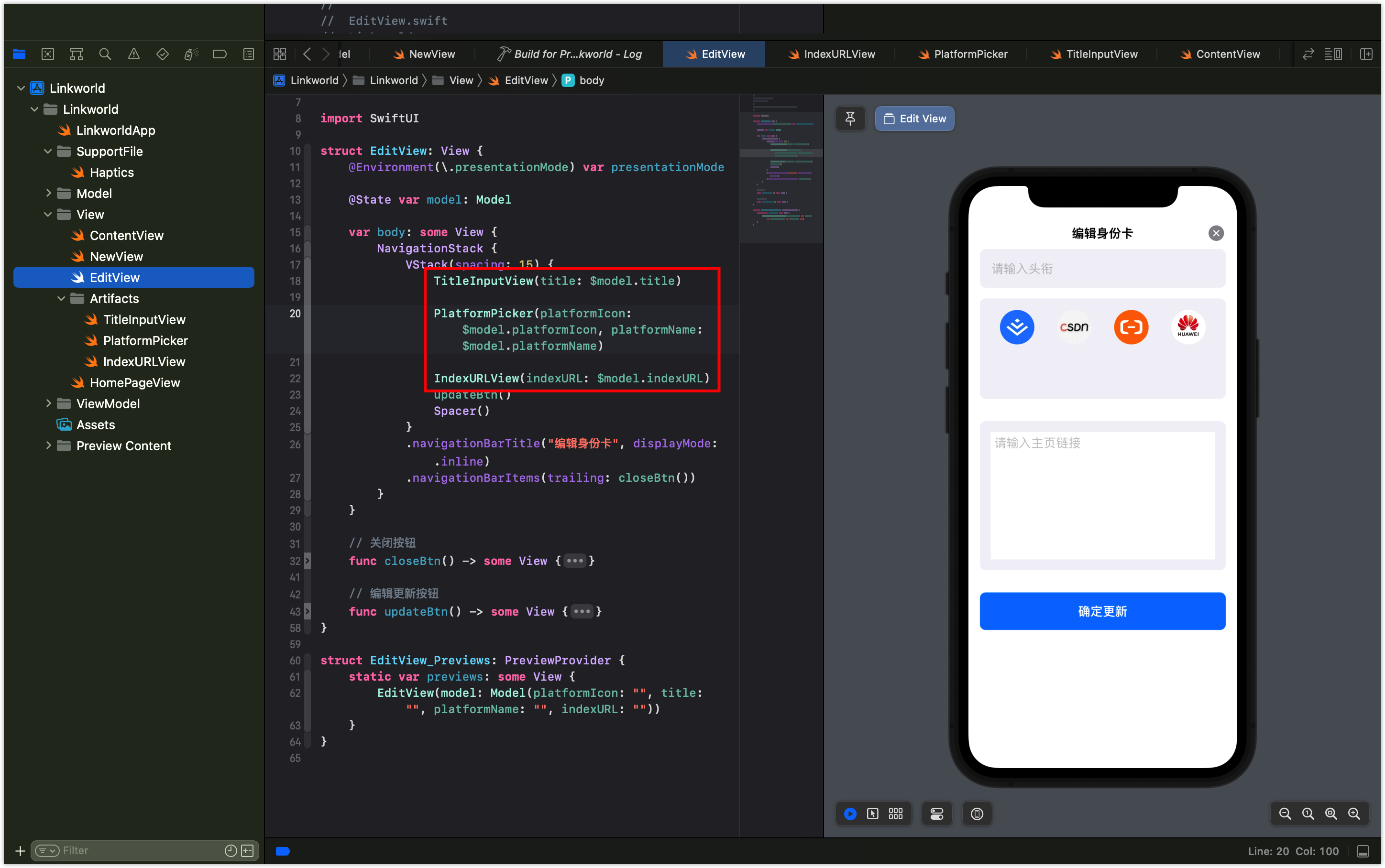Add a new file with plus button
The height and width of the screenshot is (868, 1385).
click(20, 850)
